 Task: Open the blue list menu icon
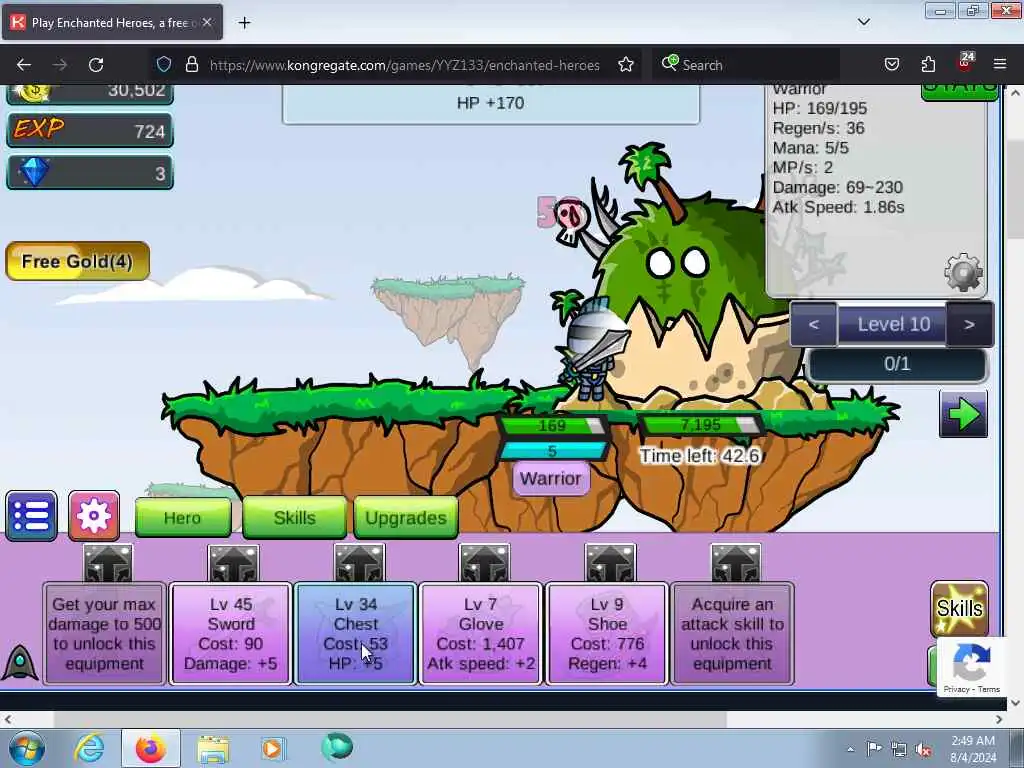31,517
